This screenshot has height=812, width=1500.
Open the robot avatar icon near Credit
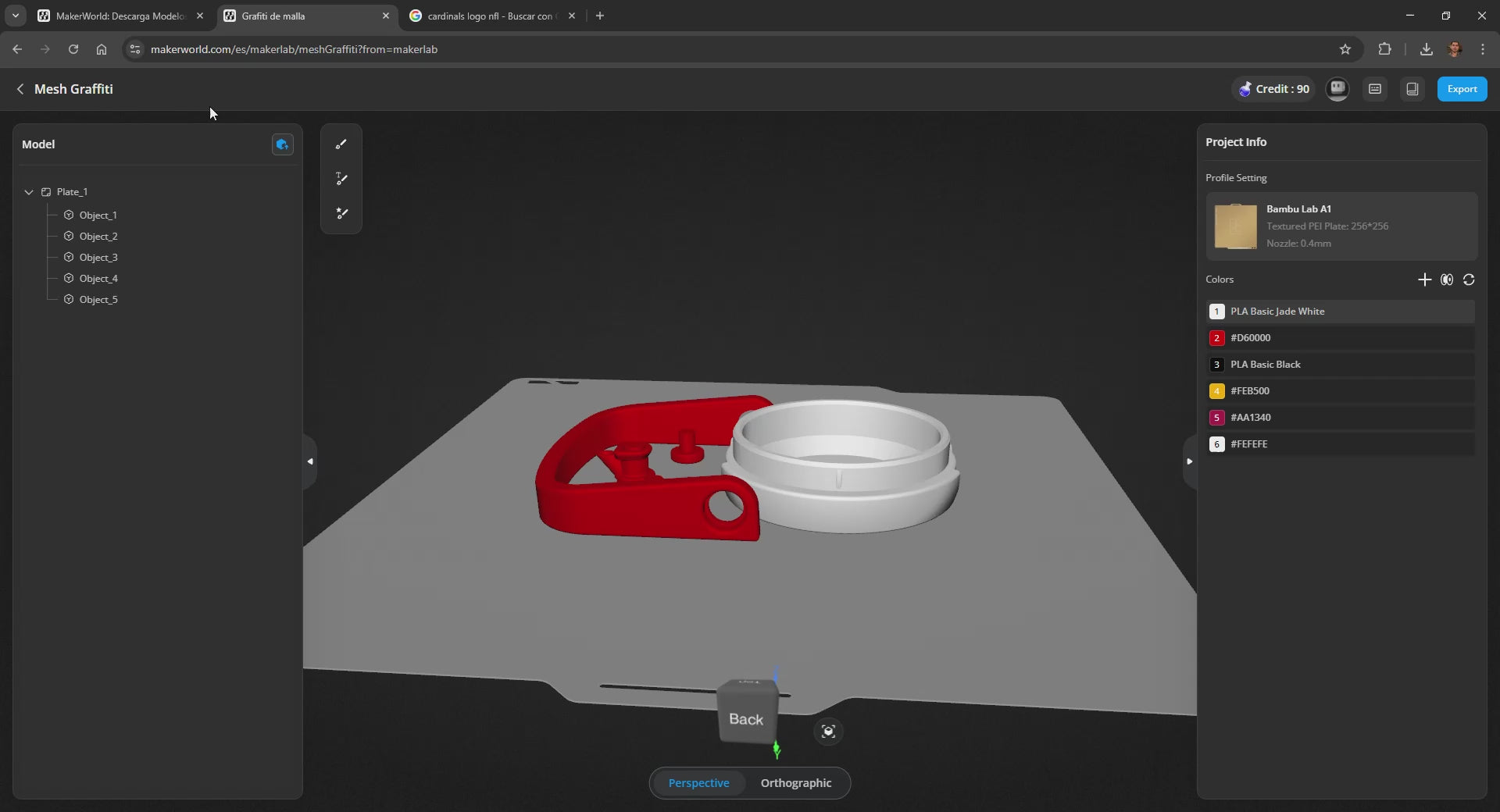(1337, 89)
